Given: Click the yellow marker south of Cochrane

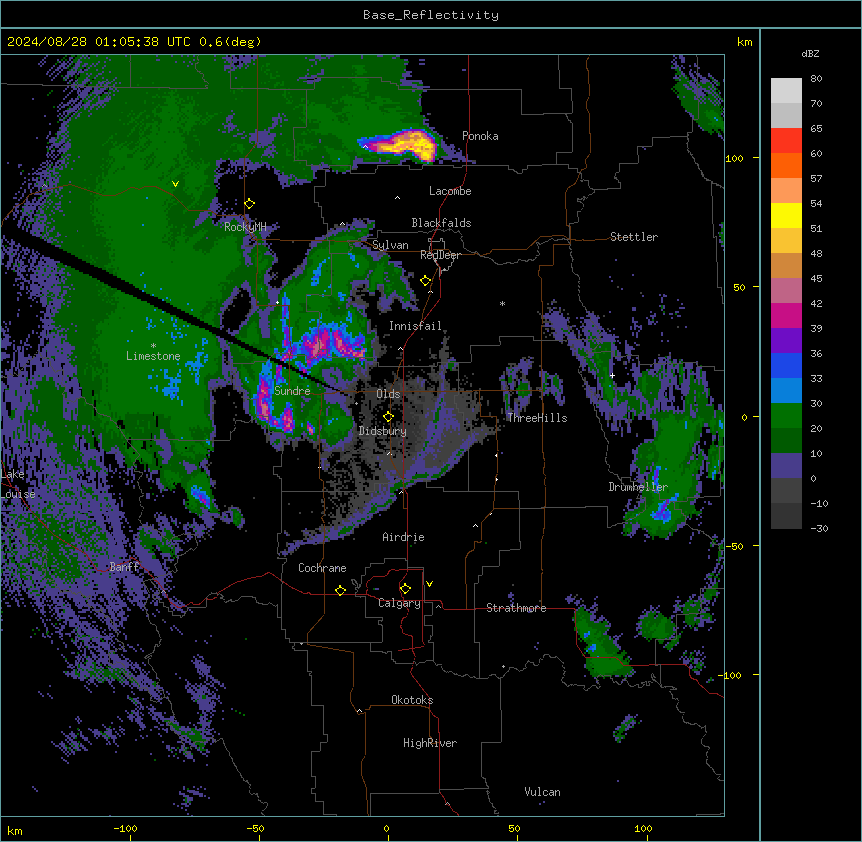Looking at the screenshot, I should click(340, 590).
